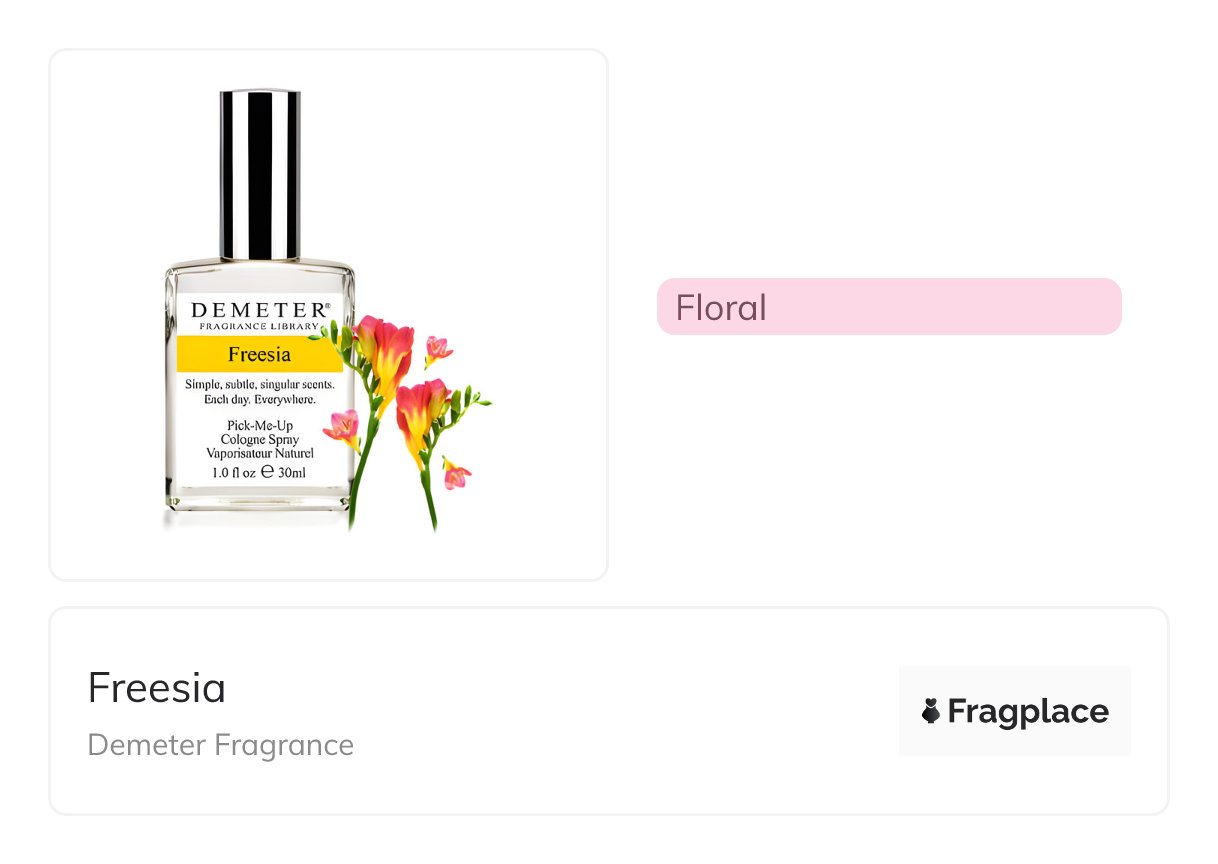Click the 1.0 fl oz 30ml text
The image size is (1218, 864).
coord(259,472)
